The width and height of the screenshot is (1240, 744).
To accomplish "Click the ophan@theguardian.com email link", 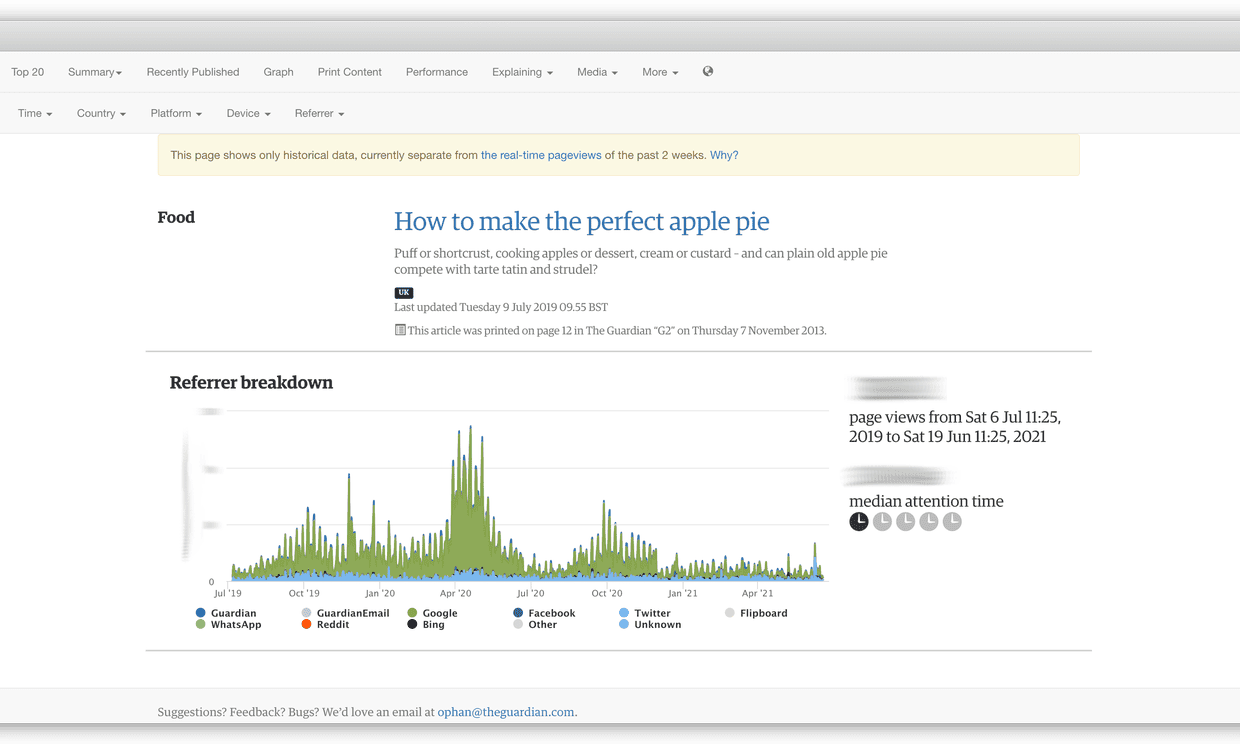I will (505, 712).
